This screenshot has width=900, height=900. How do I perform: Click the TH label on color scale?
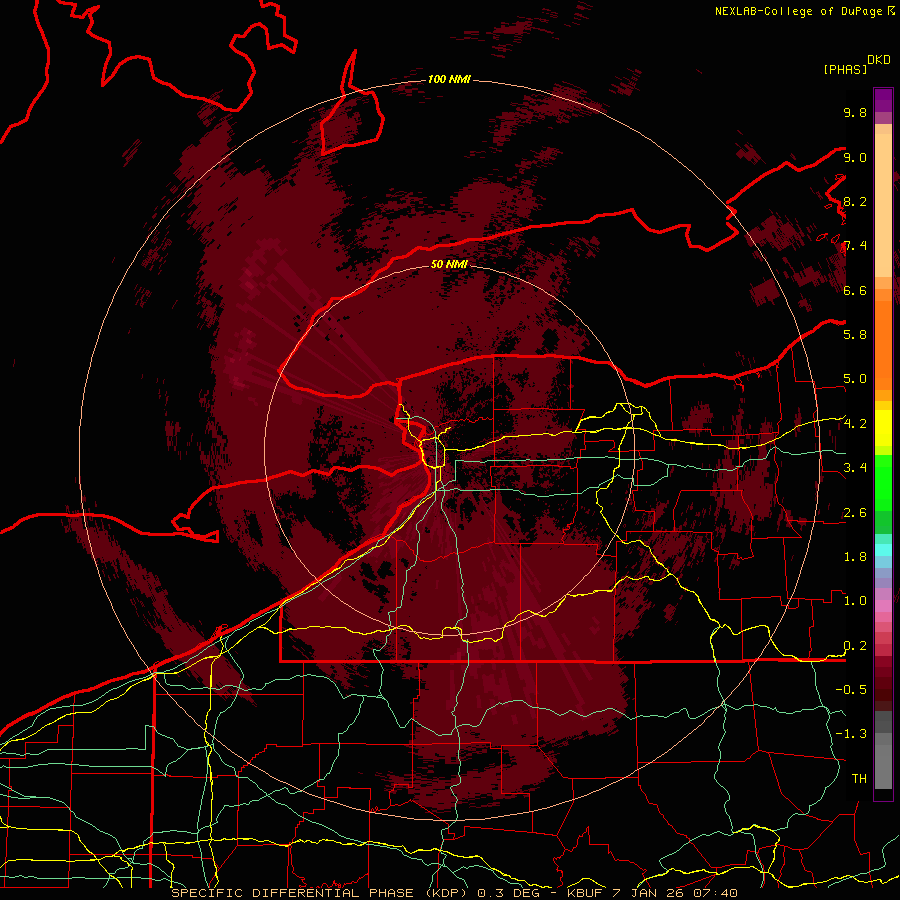click(x=859, y=779)
